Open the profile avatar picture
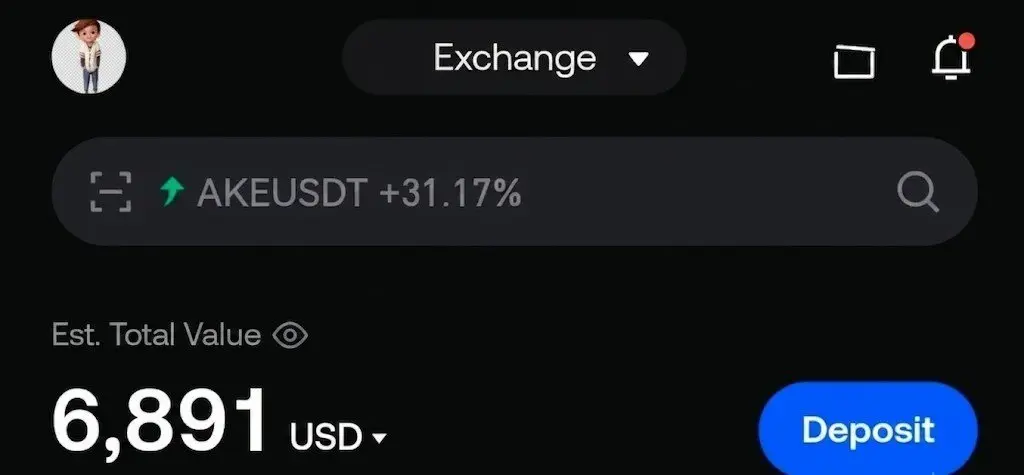Viewport: 1024px width, 475px height. pos(89,56)
